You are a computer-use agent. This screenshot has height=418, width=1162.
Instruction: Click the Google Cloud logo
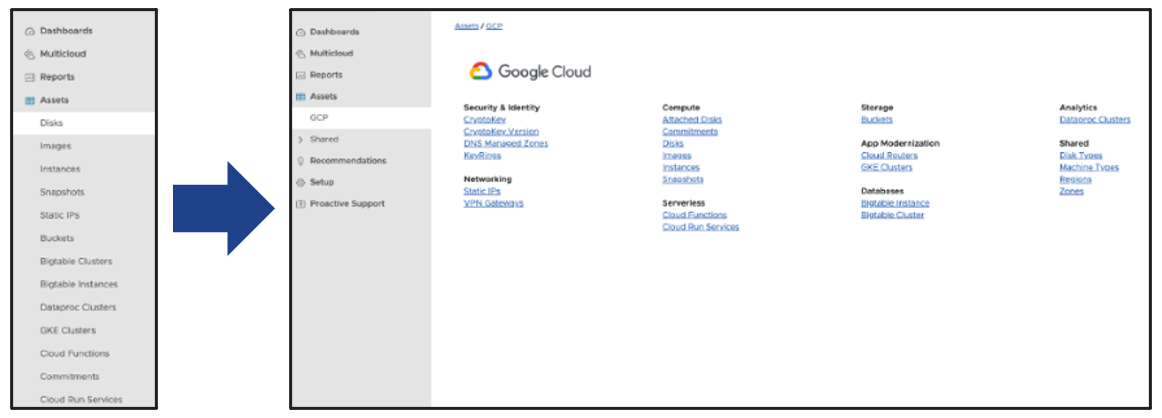(x=530, y=71)
